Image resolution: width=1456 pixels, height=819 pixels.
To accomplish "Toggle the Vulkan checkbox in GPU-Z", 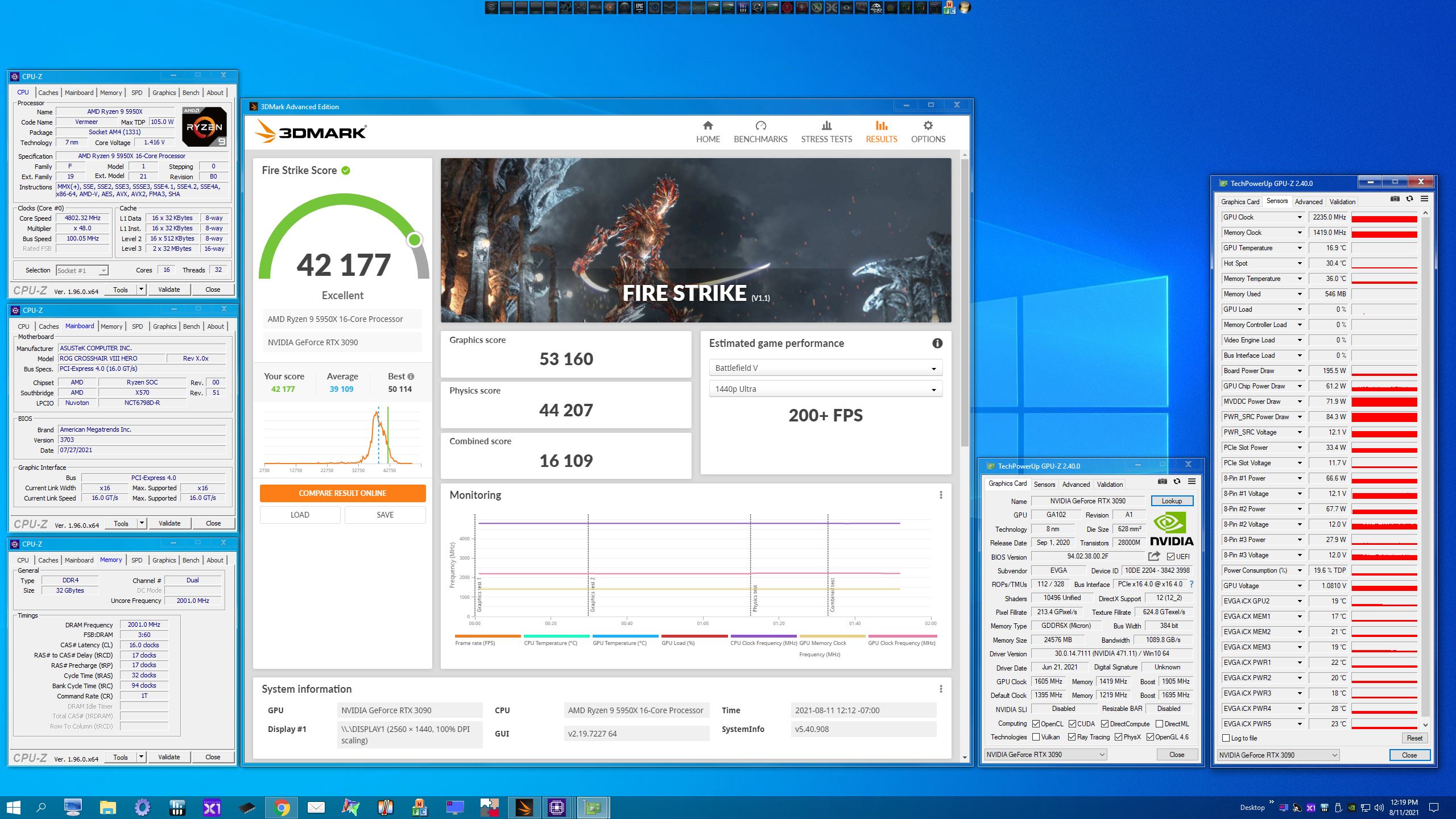I will 1036,737.
